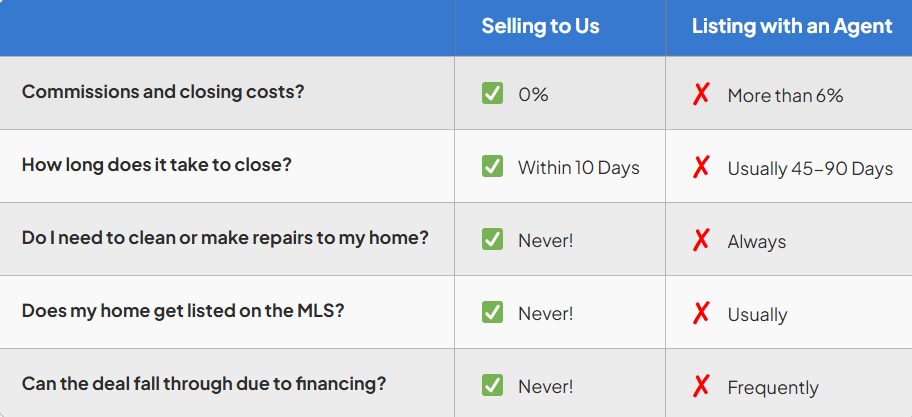Click the fall through due to financing question
Viewport: 912px width, 417px height.
(x=204, y=384)
